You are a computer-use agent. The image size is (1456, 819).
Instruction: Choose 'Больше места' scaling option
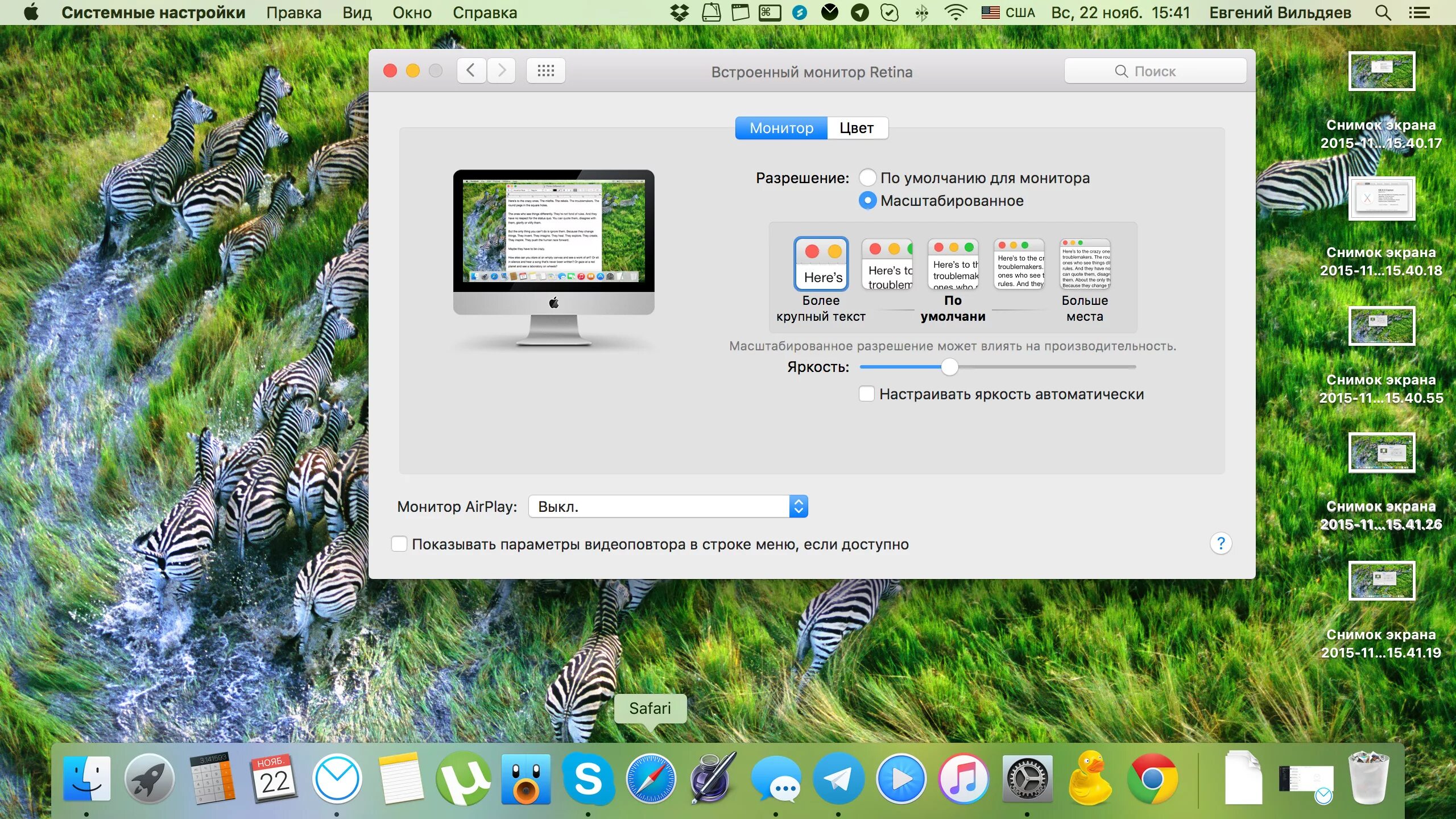pyautogui.click(x=1085, y=264)
